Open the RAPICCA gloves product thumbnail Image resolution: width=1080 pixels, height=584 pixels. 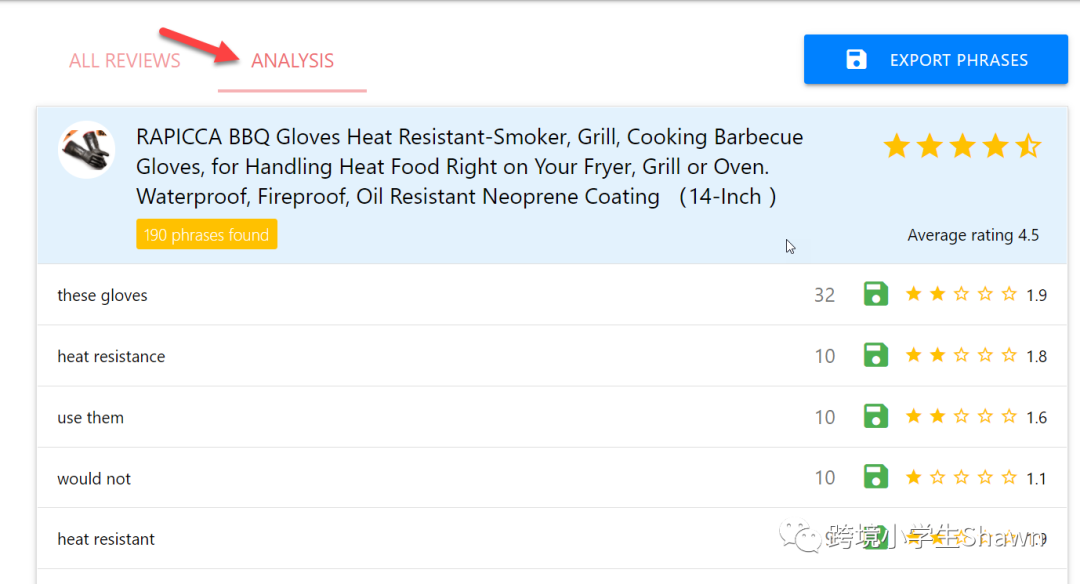pos(86,151)
